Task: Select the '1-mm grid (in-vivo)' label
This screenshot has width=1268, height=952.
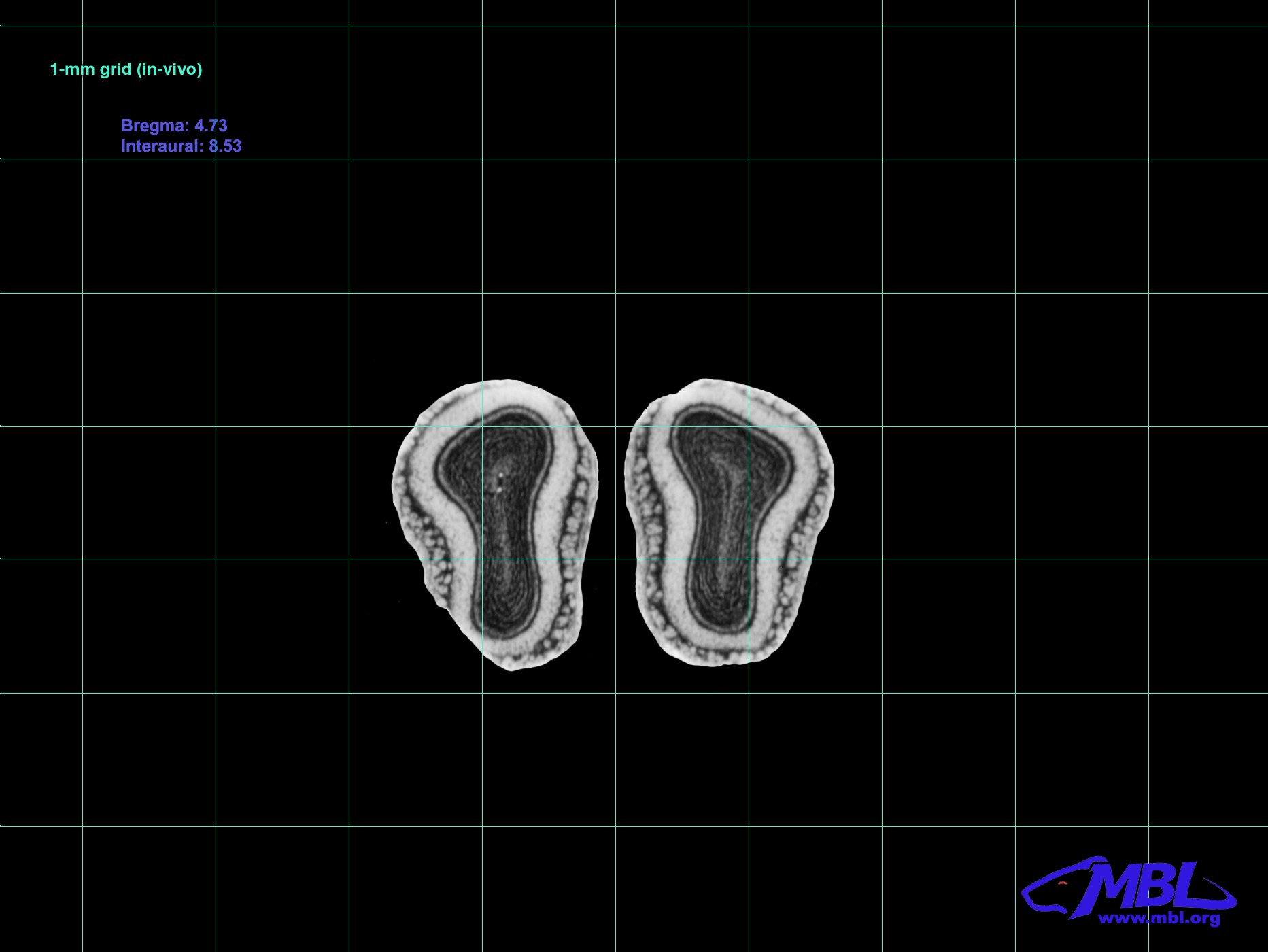Action: [x=126, y=69]
